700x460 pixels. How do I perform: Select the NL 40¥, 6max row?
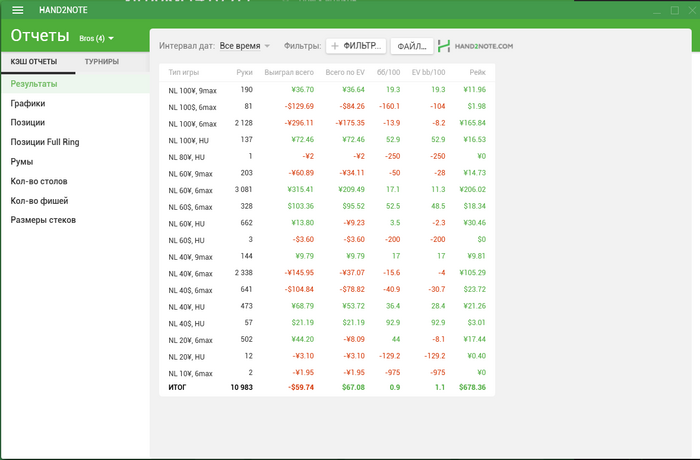pyautogui.click(x=327, y=273)
